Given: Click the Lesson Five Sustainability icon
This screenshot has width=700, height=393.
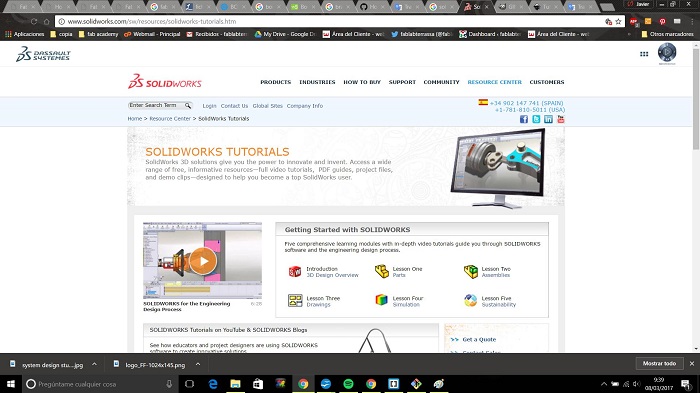Looking at the screenshot, I should point(471,300).
